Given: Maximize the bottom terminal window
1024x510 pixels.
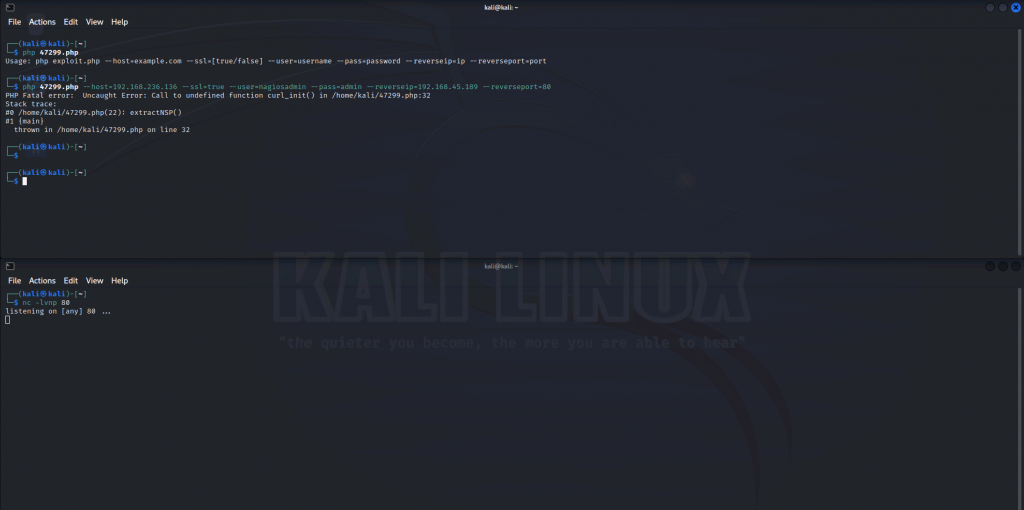Looking at the screenshot, I should tap(1003, 266).
